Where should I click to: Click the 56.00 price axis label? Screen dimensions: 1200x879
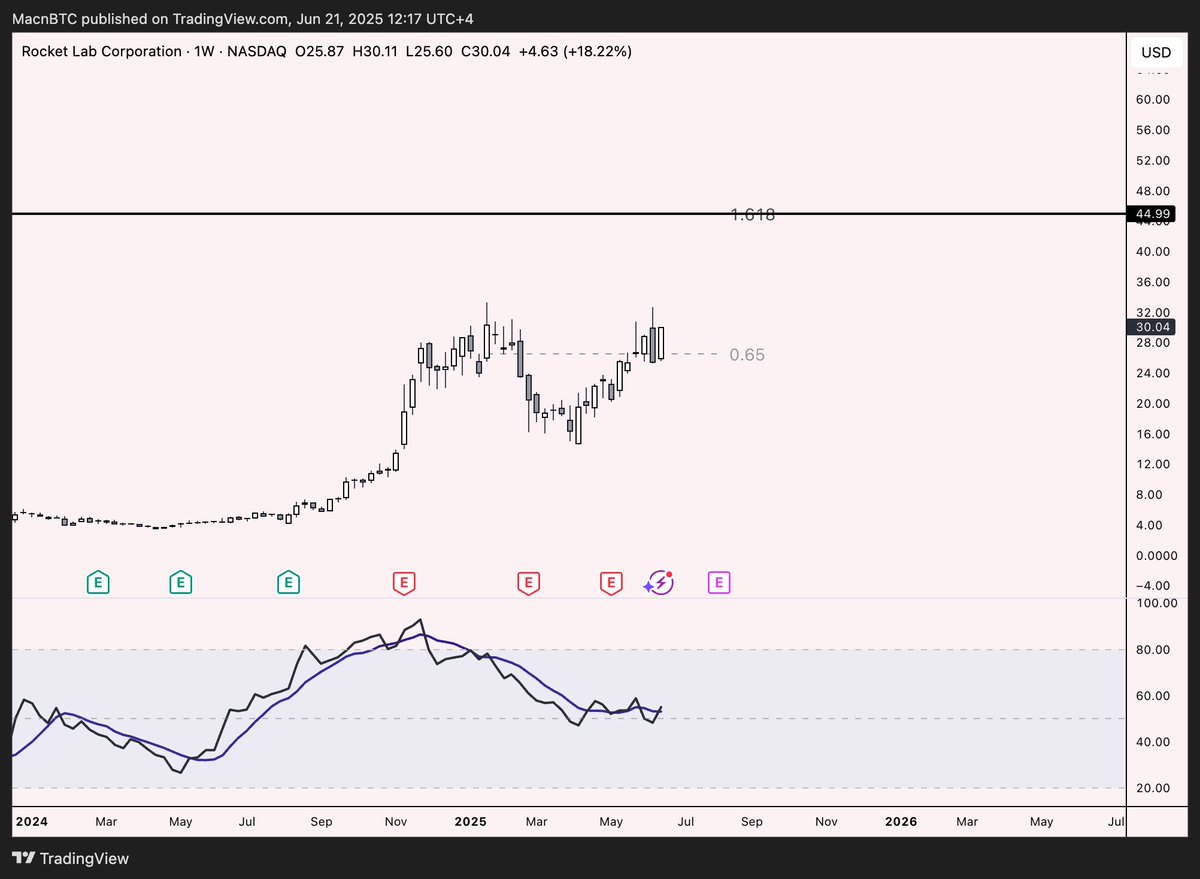point(1153,130)
